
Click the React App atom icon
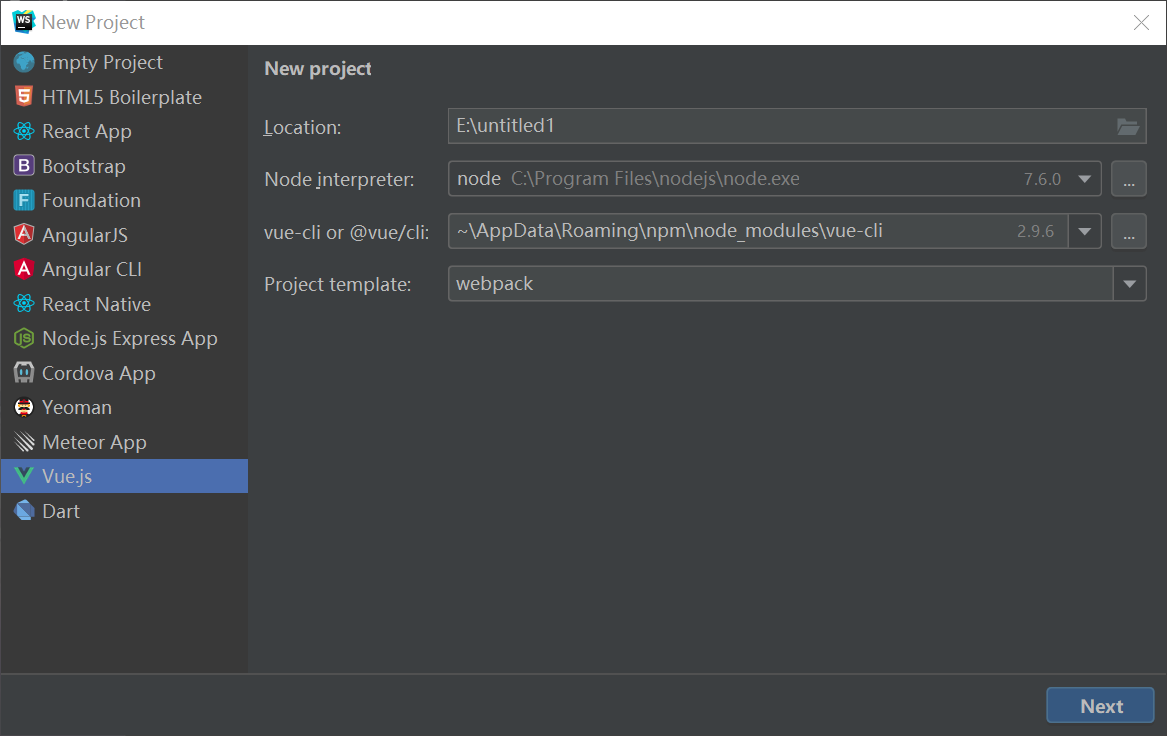pos(24,132)
